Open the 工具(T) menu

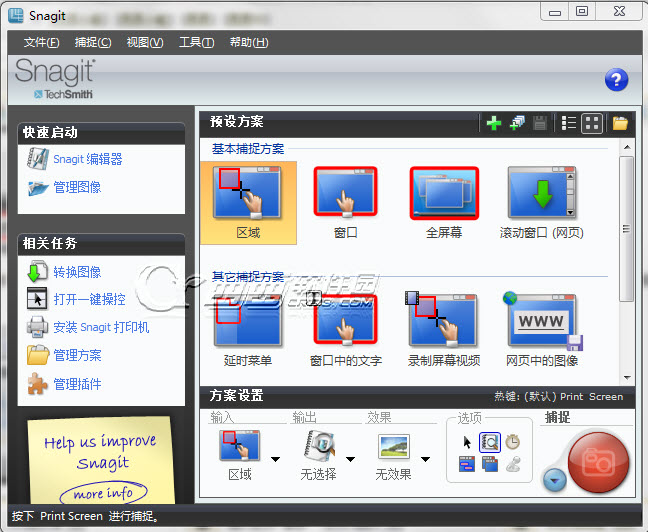[197, 42]
